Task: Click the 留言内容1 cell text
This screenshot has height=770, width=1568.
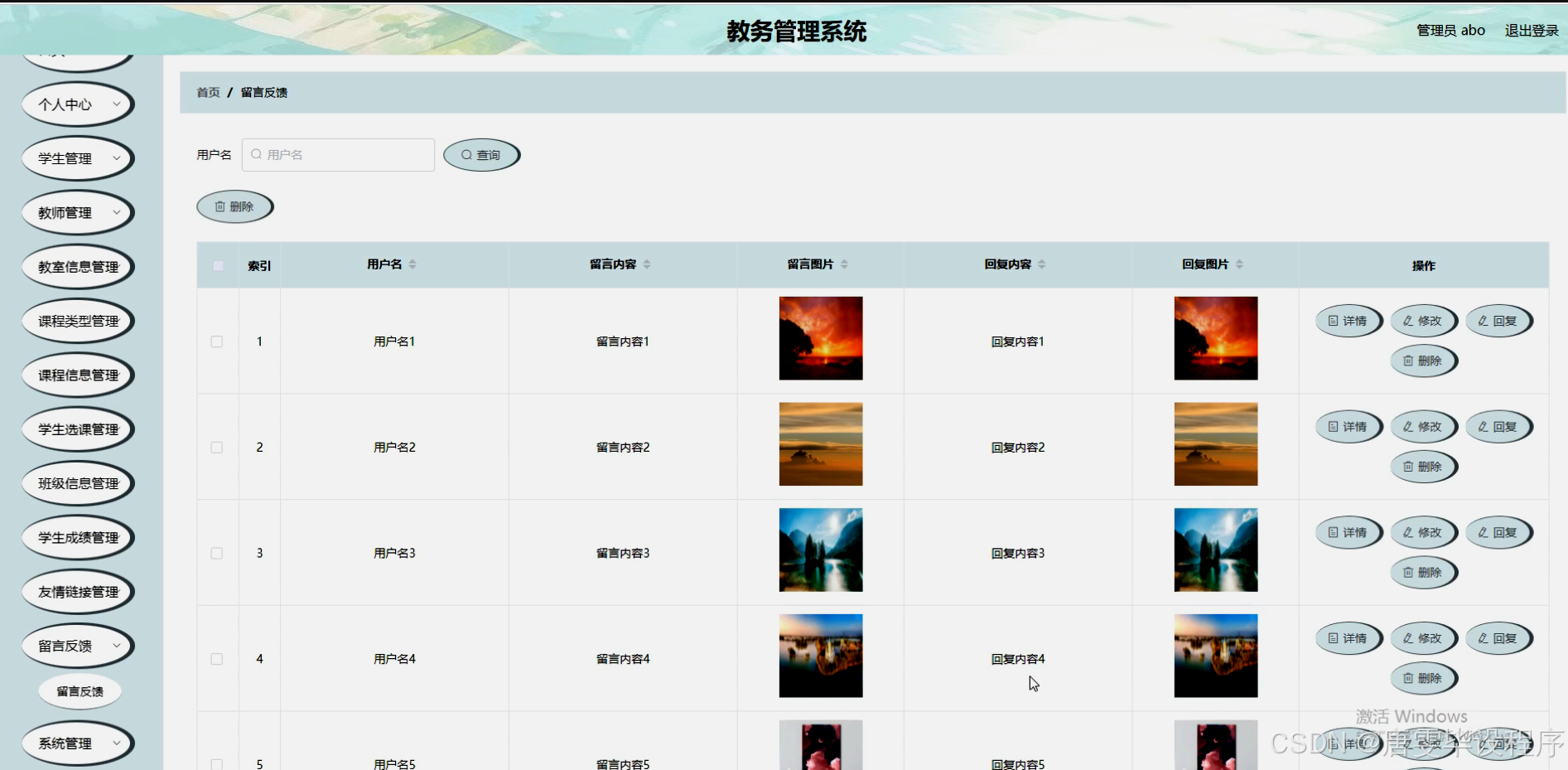Action: tap(623, 341)
